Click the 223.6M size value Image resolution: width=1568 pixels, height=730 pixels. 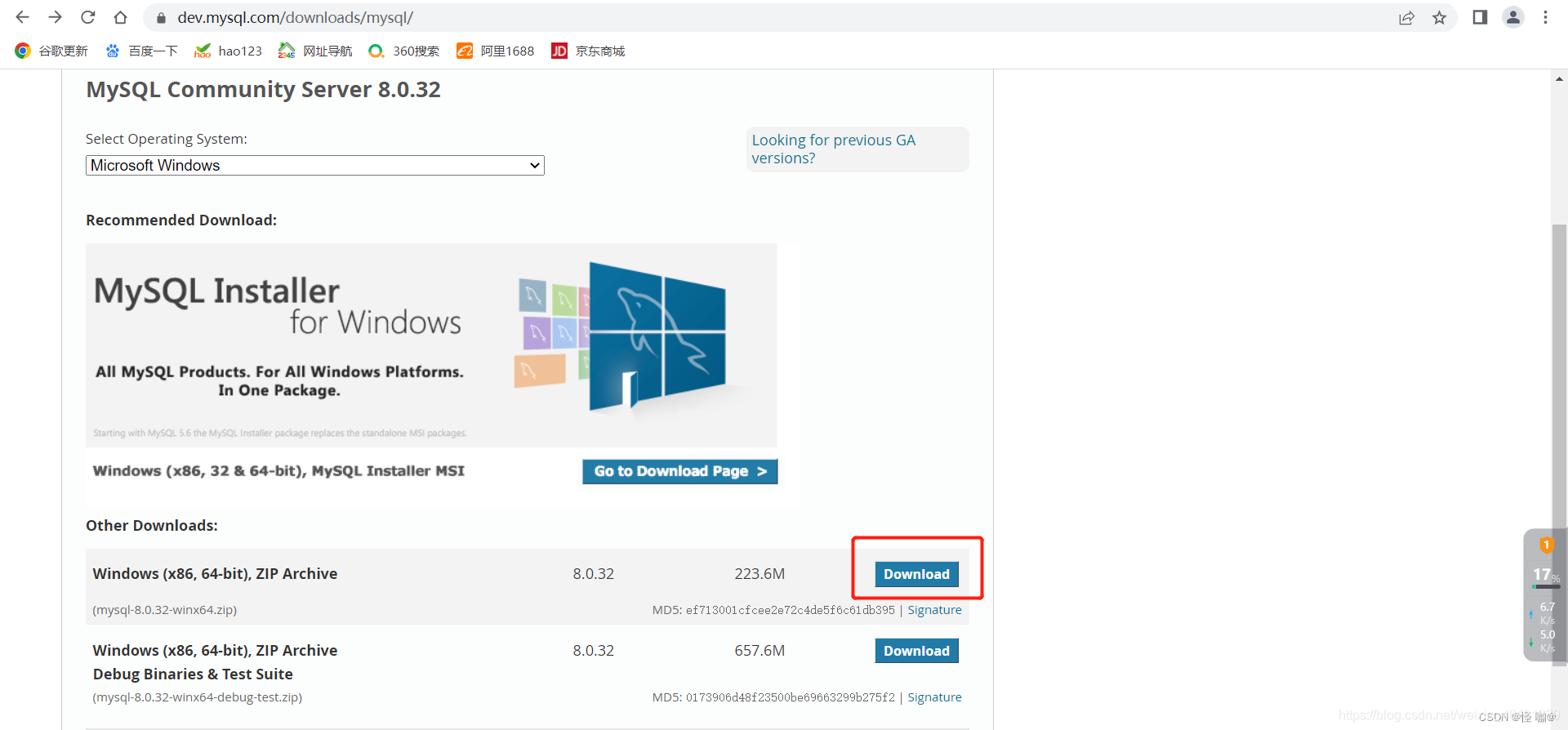click(759, 574)
